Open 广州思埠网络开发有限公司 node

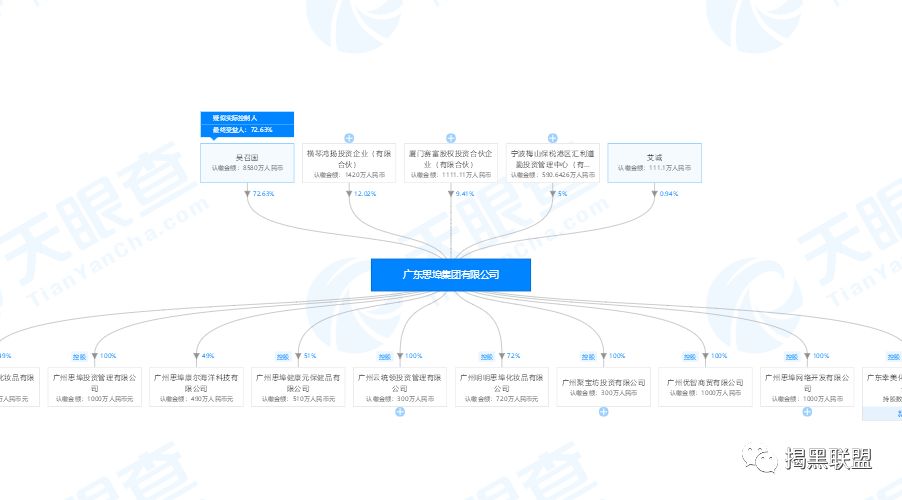pos(807,387)
